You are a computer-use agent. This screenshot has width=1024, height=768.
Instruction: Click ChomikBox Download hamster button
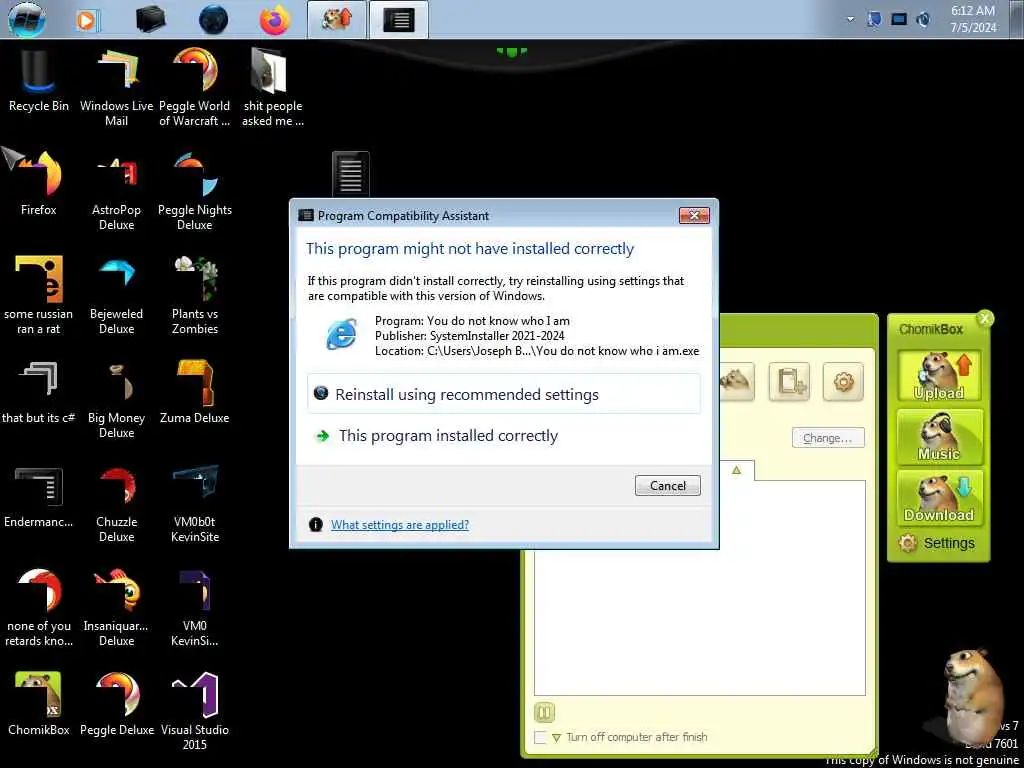pyautogui.click(x=938, y=498)
